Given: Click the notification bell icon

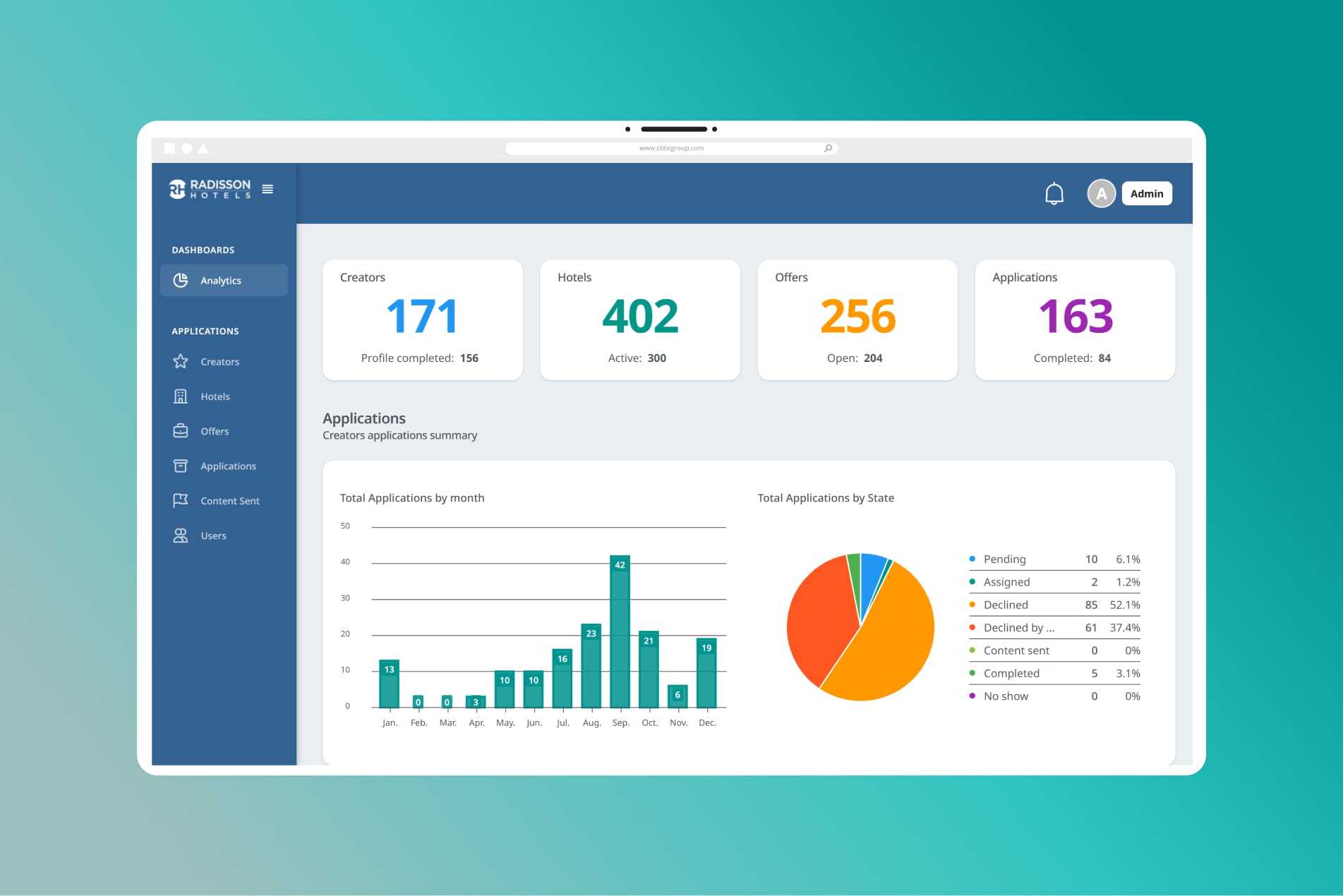Looking at the screenshot, I should point(1054,193).
